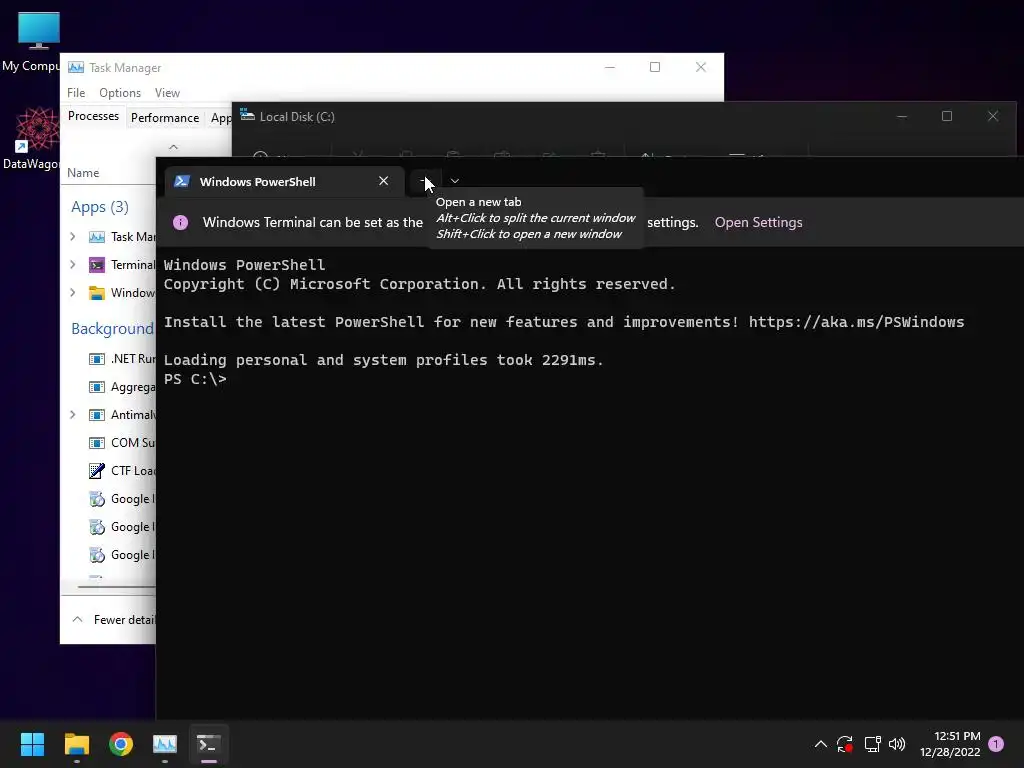Click the Antimalware process name
Viewport: 1024px width, 768px height.
pyautogui.click(x=133, y=415)
